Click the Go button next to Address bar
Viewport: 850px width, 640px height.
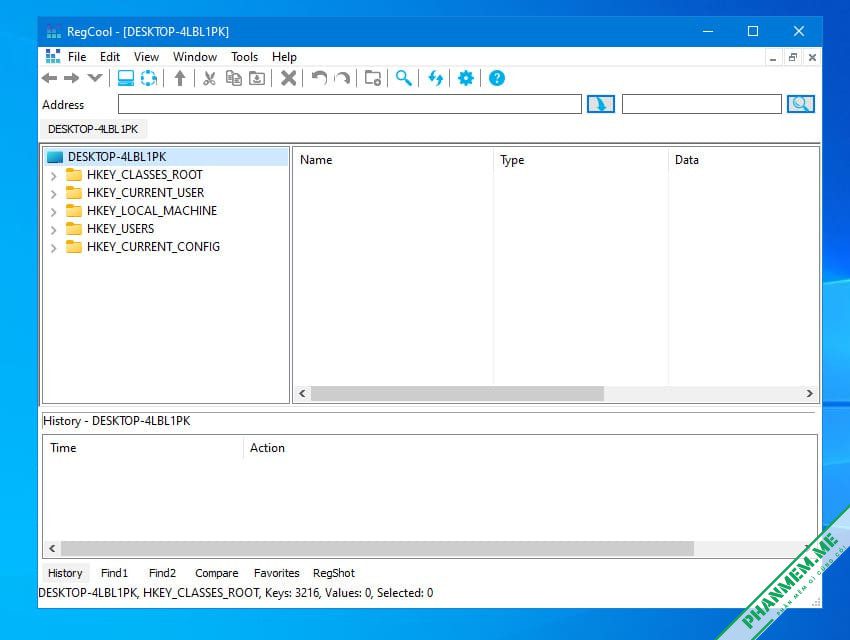(x=601, y=104)
